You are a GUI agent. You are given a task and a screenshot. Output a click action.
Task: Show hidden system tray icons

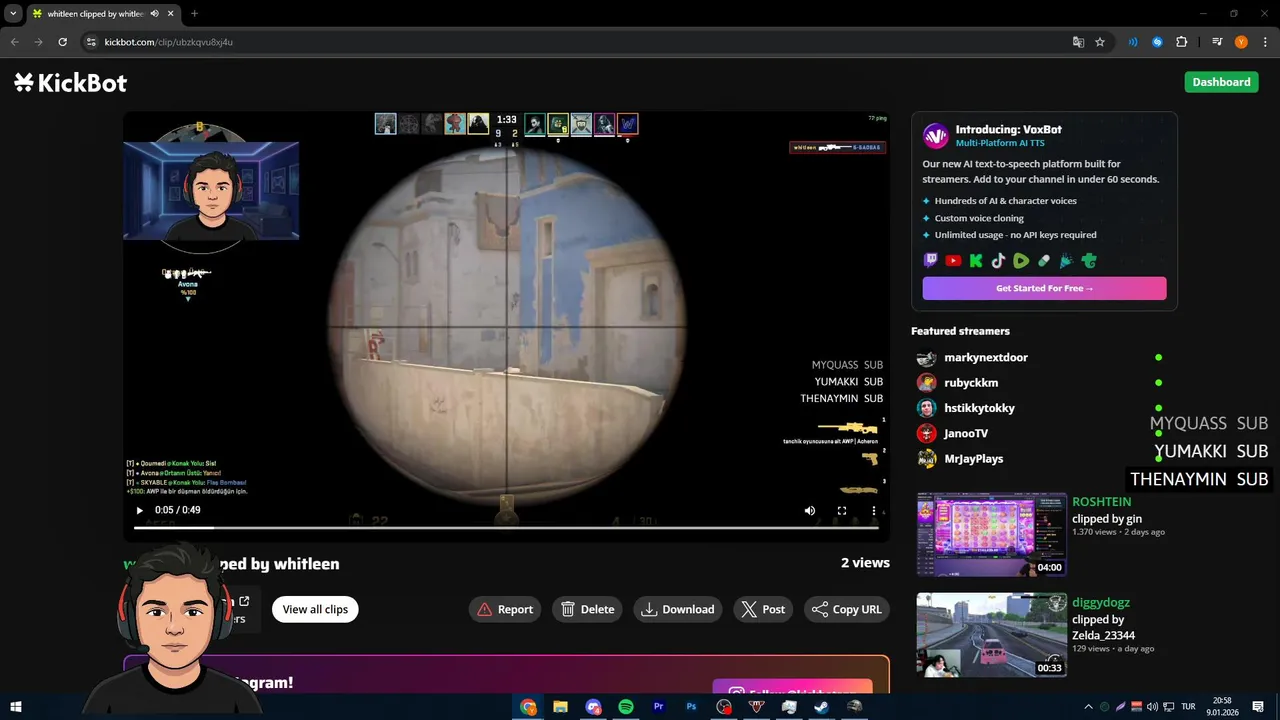[x=1089, y=707]
